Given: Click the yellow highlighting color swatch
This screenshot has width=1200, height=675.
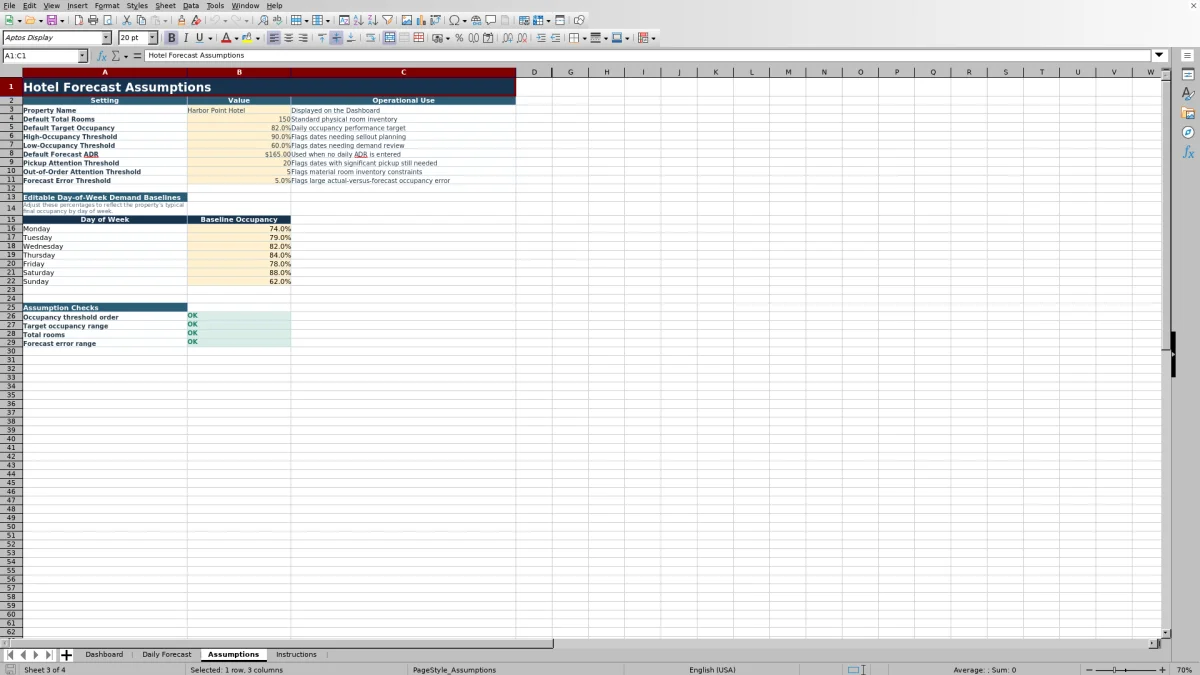Looking at the screenshot, I should (x=246, y=38).
